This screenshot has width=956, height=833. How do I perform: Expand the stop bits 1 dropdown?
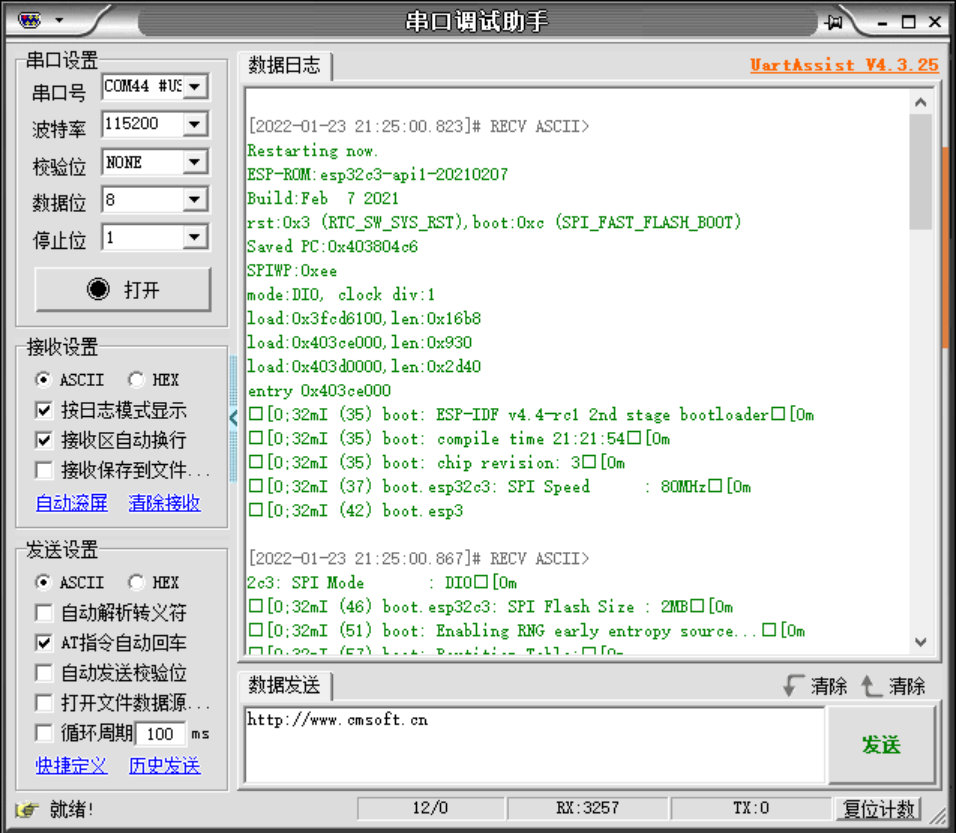point(195,237)
